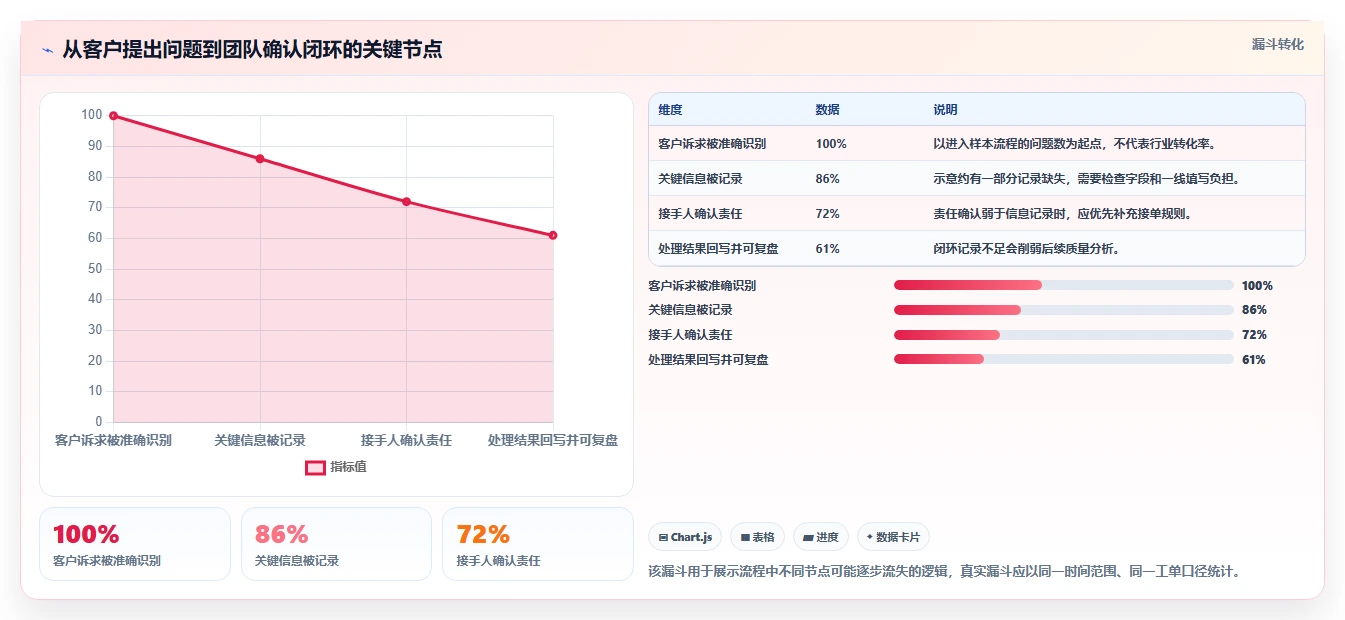Click the 61% value in the table
The height and width of the screenshot is (620, 1345).
click(x=828, y=249)
